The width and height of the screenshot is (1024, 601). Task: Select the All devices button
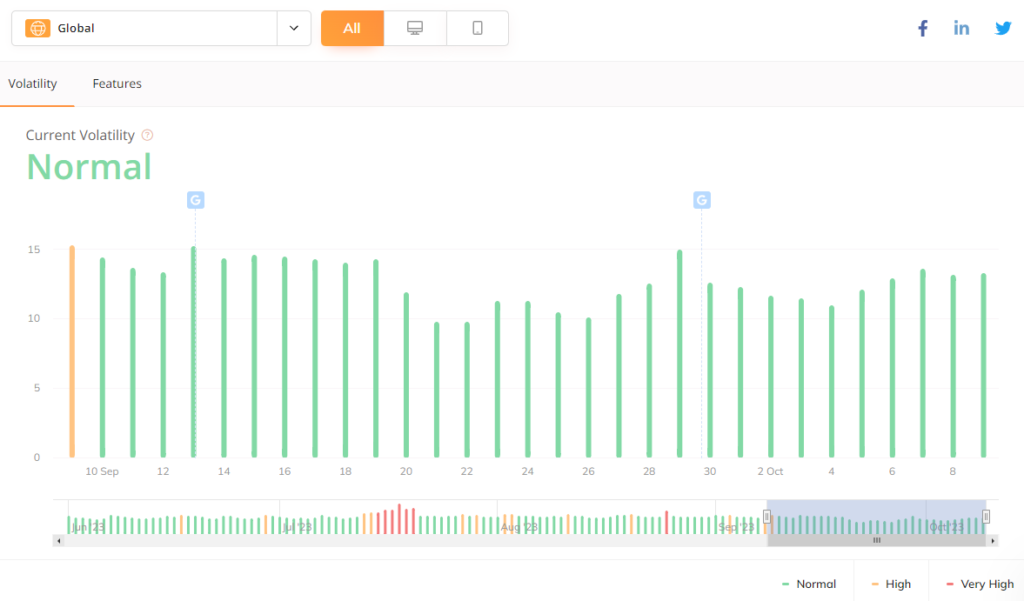pos(352,28)
